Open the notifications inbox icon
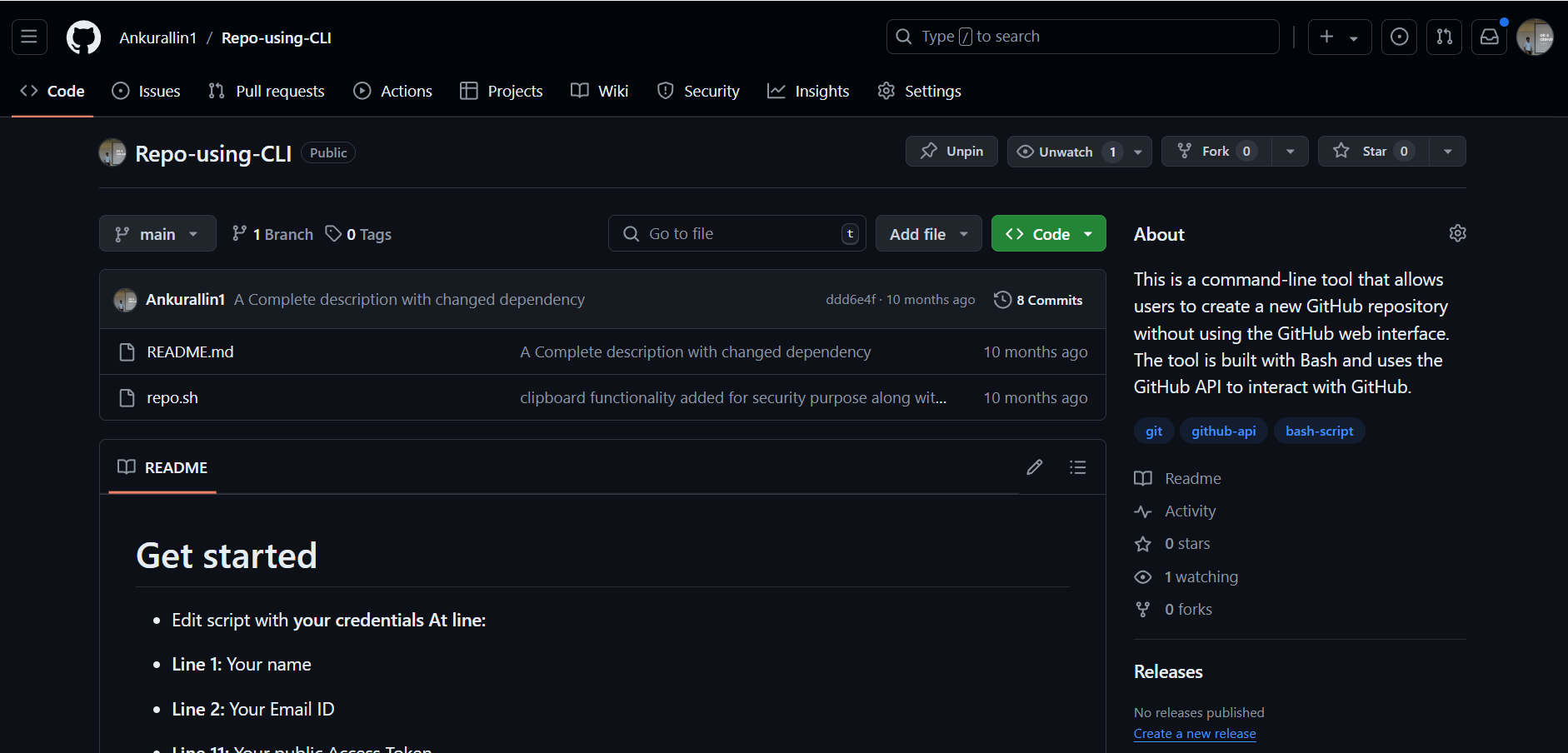Screen dimensions: 1568x753 (x=1489, y=37)
